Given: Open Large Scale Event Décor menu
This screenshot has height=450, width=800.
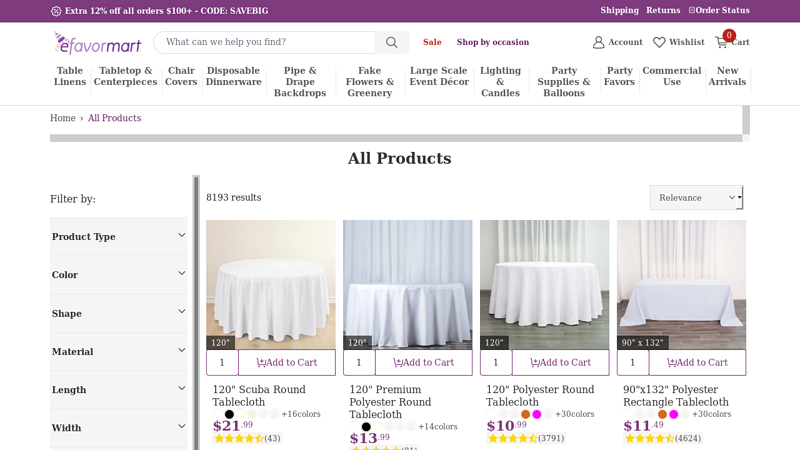Looking at the screenshot, I should 439,76.
